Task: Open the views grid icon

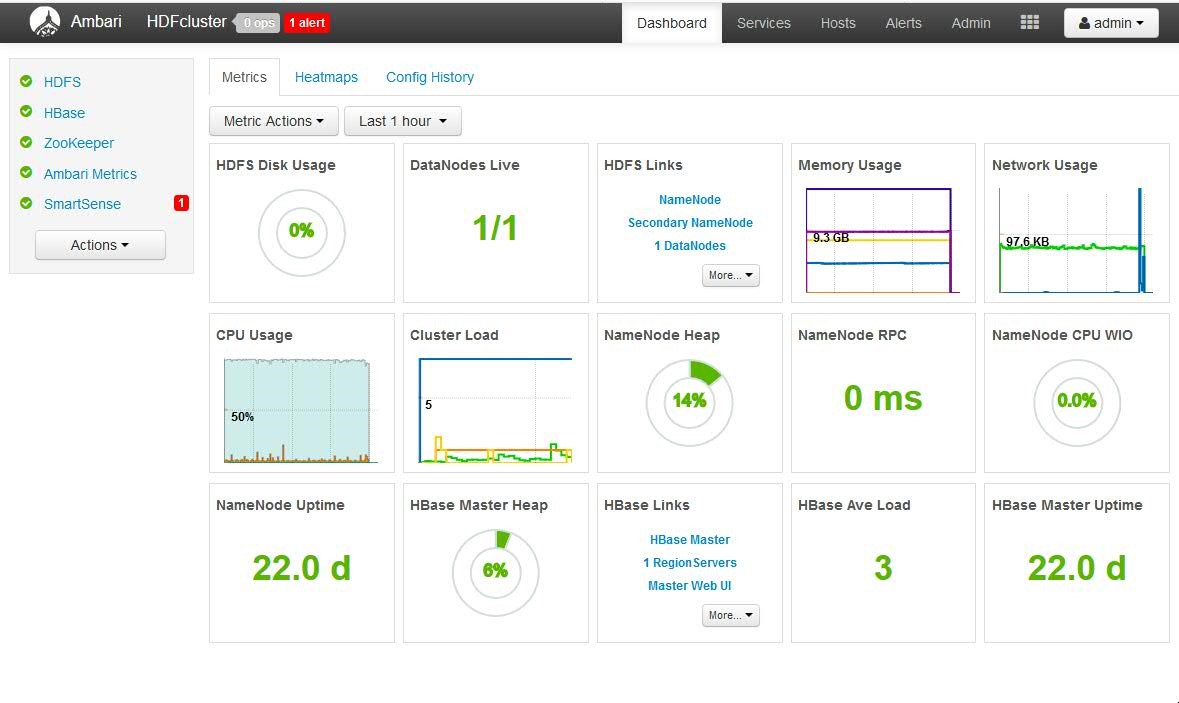Action: click(1029, 22)
